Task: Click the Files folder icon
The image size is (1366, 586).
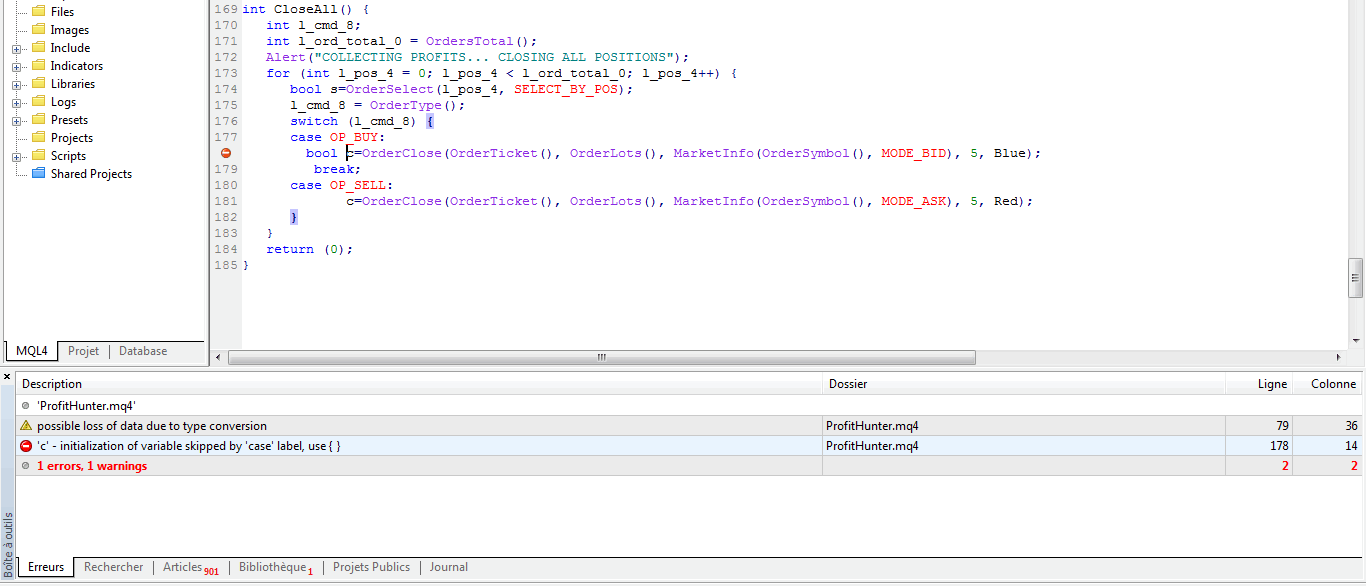Action: 38,12
